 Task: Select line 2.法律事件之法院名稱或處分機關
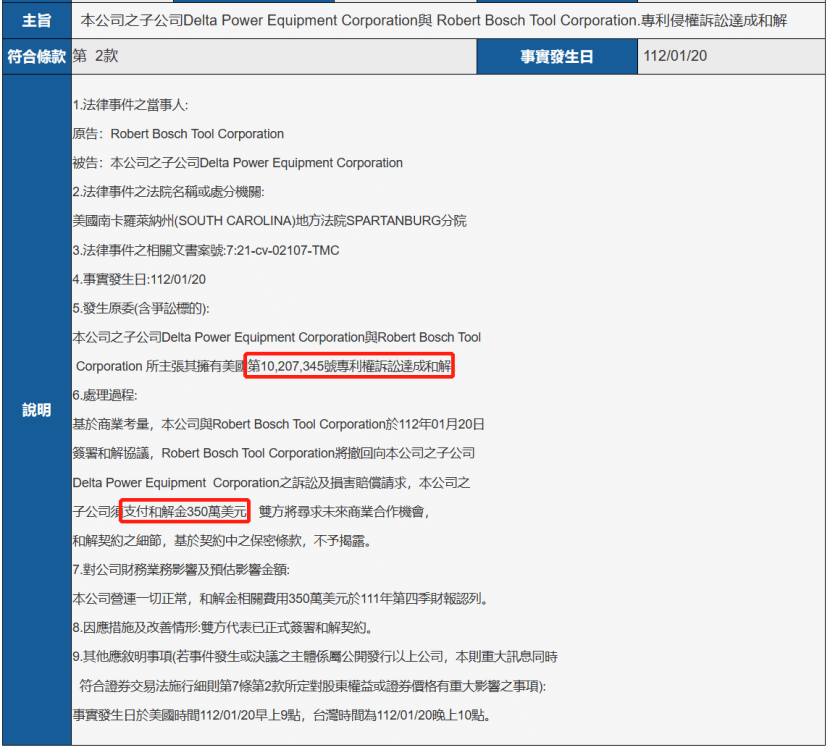[168, 192]
